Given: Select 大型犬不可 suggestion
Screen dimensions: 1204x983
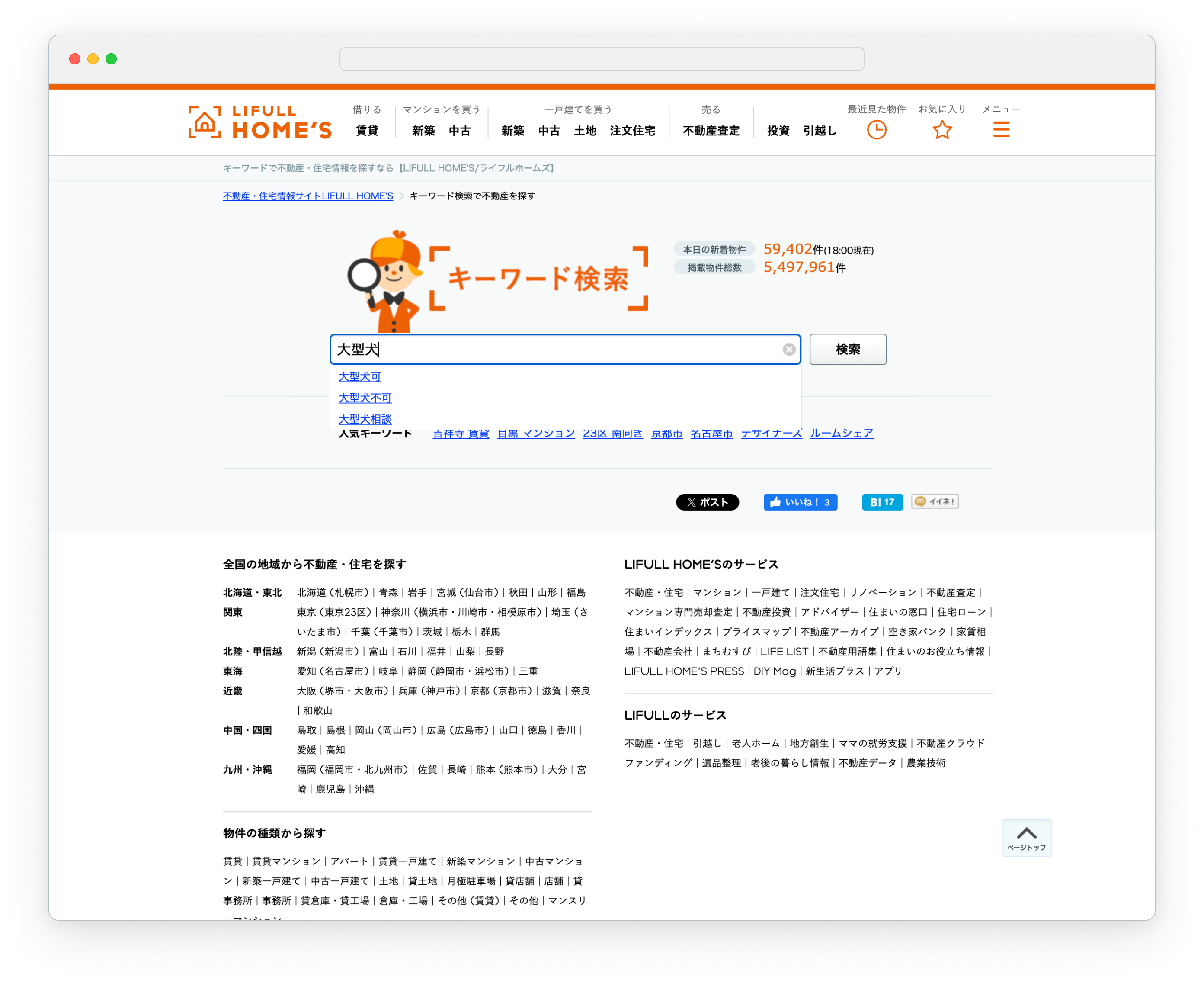Looking at the screenshot, I should [x=365, y=398].
